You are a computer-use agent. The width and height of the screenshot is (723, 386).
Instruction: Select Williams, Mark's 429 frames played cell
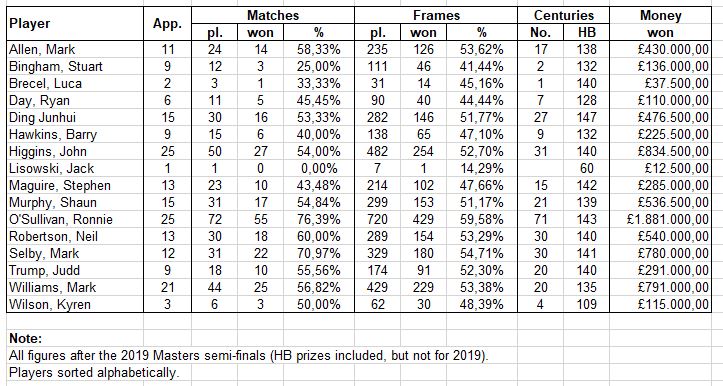pos(377,287)
